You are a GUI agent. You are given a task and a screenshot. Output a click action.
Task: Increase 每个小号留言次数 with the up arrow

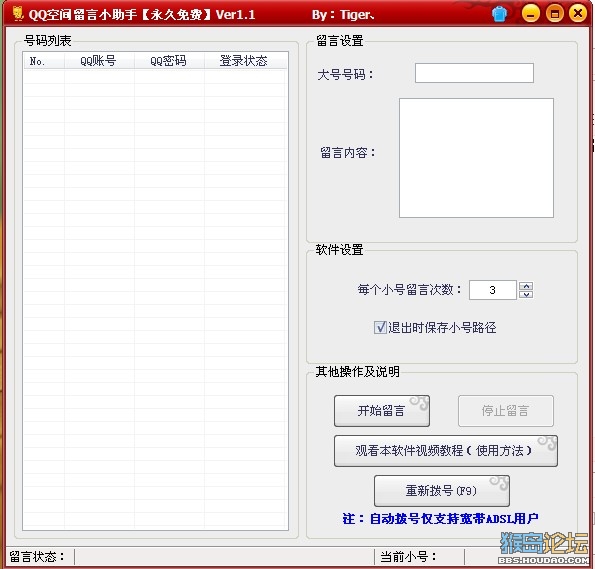pyautogui.click(x=526, y=286)
